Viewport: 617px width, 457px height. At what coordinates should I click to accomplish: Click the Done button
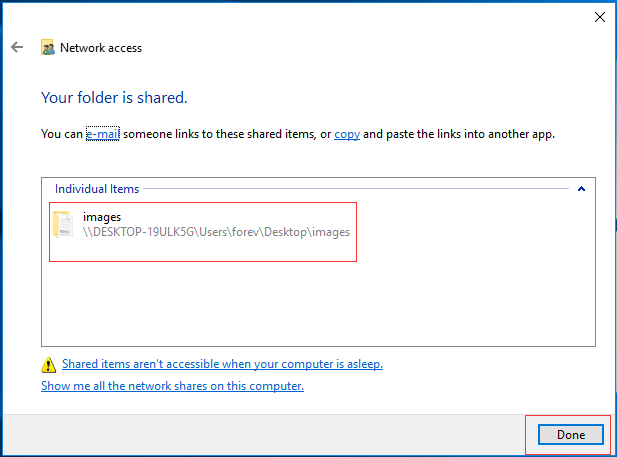click(571, 435)
